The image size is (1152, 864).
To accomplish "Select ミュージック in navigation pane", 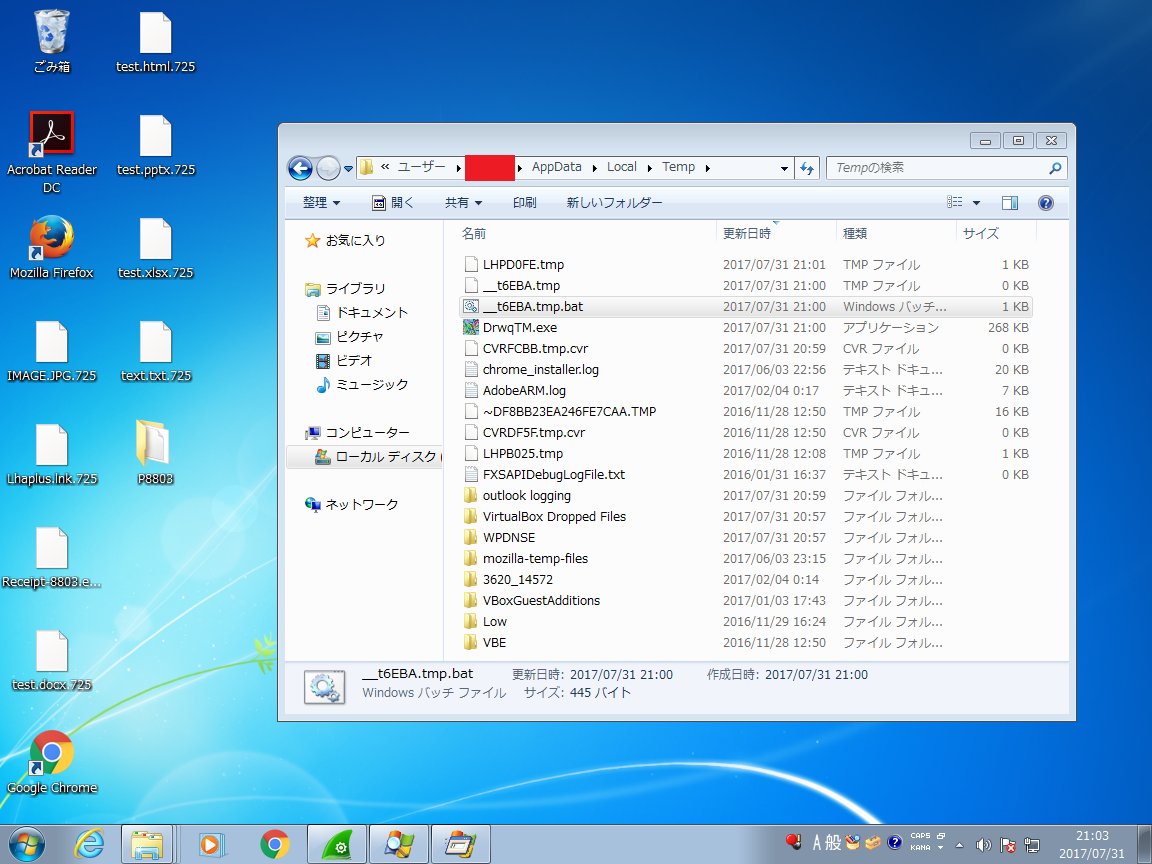I will 362,384.
